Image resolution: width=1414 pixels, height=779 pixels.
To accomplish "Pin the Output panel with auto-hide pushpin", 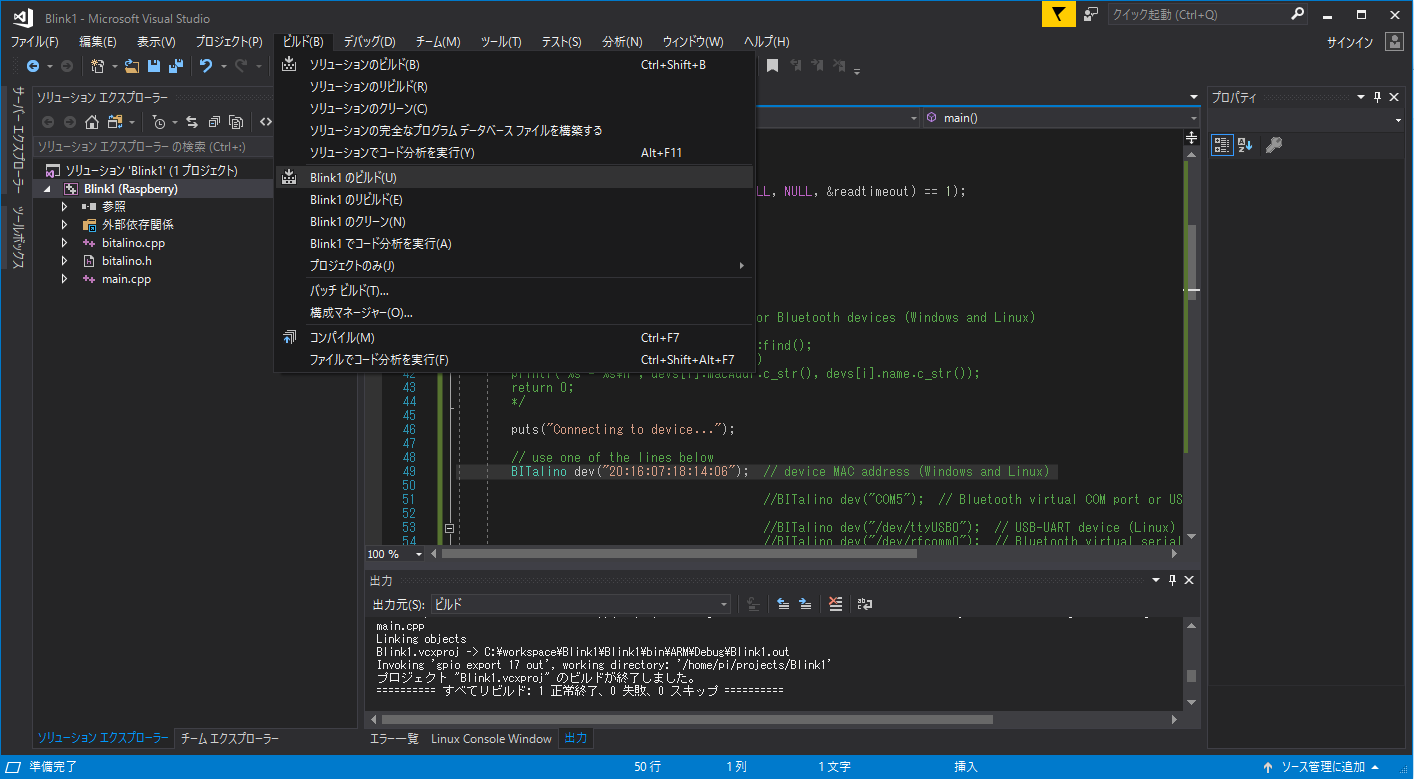I will [x=1172, y=580].
